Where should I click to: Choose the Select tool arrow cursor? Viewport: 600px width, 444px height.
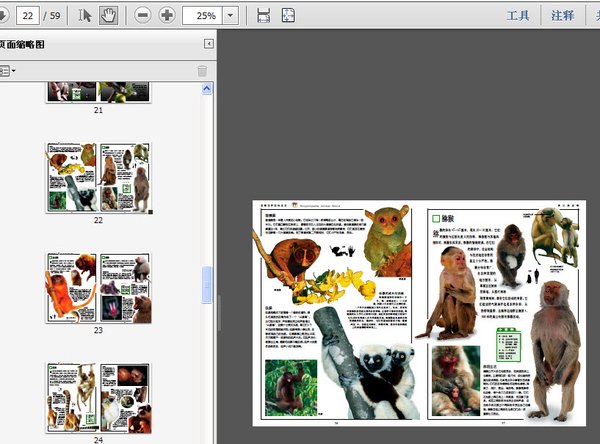click(x=85, y=15)
